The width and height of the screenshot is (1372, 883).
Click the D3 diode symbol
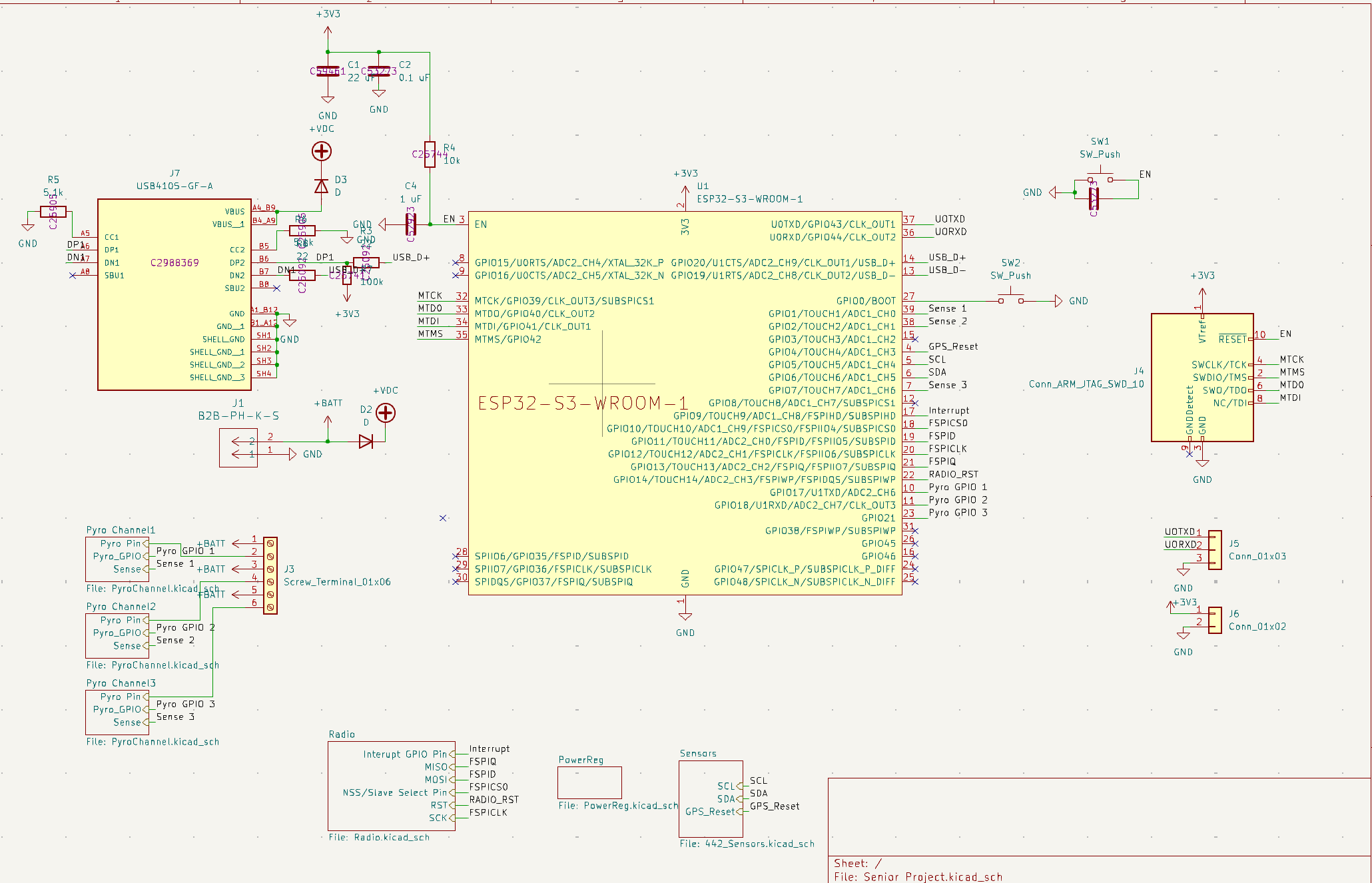point(322,186)
